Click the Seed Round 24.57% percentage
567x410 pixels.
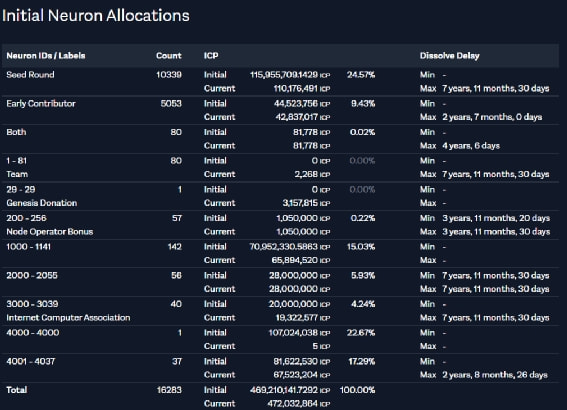(361, 75)
